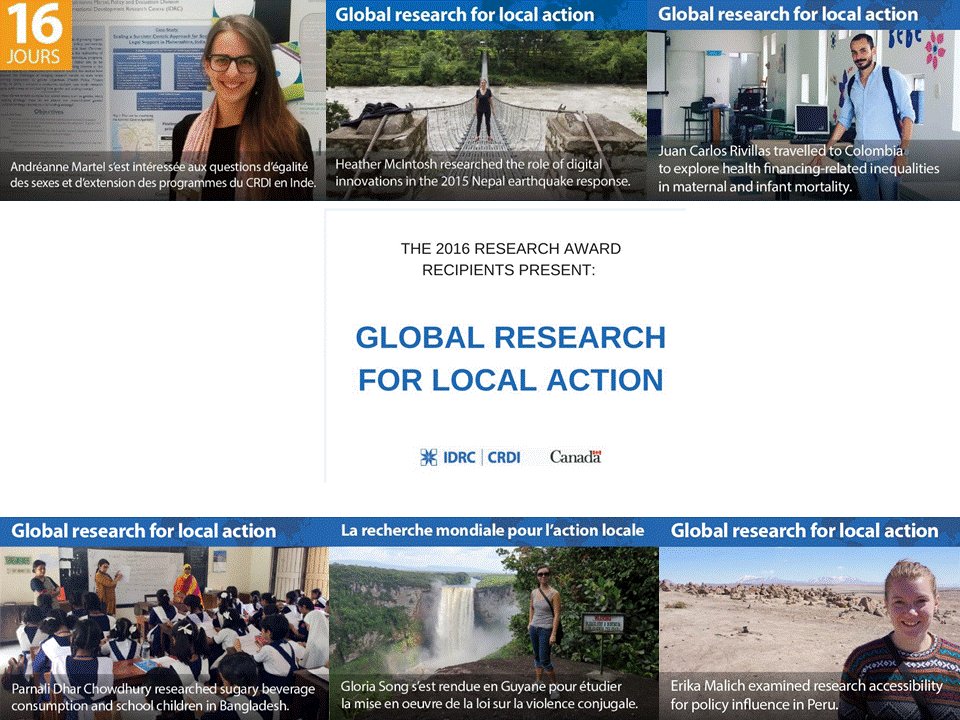Open the Parnali Dhar Chowdhury classroom card
The height and width of the screenshot is (720, 960).
pyautogui.click(x=165, y=618)
